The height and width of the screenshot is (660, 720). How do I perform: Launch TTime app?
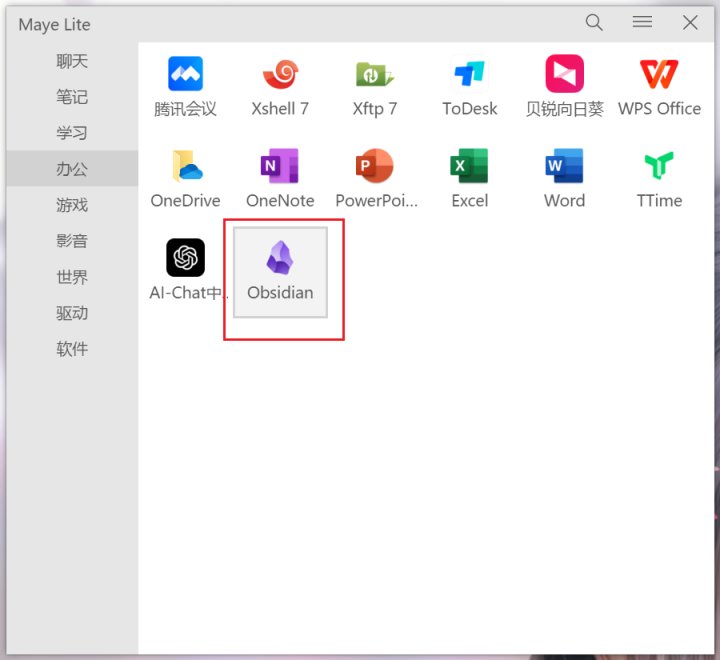coord(659,179)
